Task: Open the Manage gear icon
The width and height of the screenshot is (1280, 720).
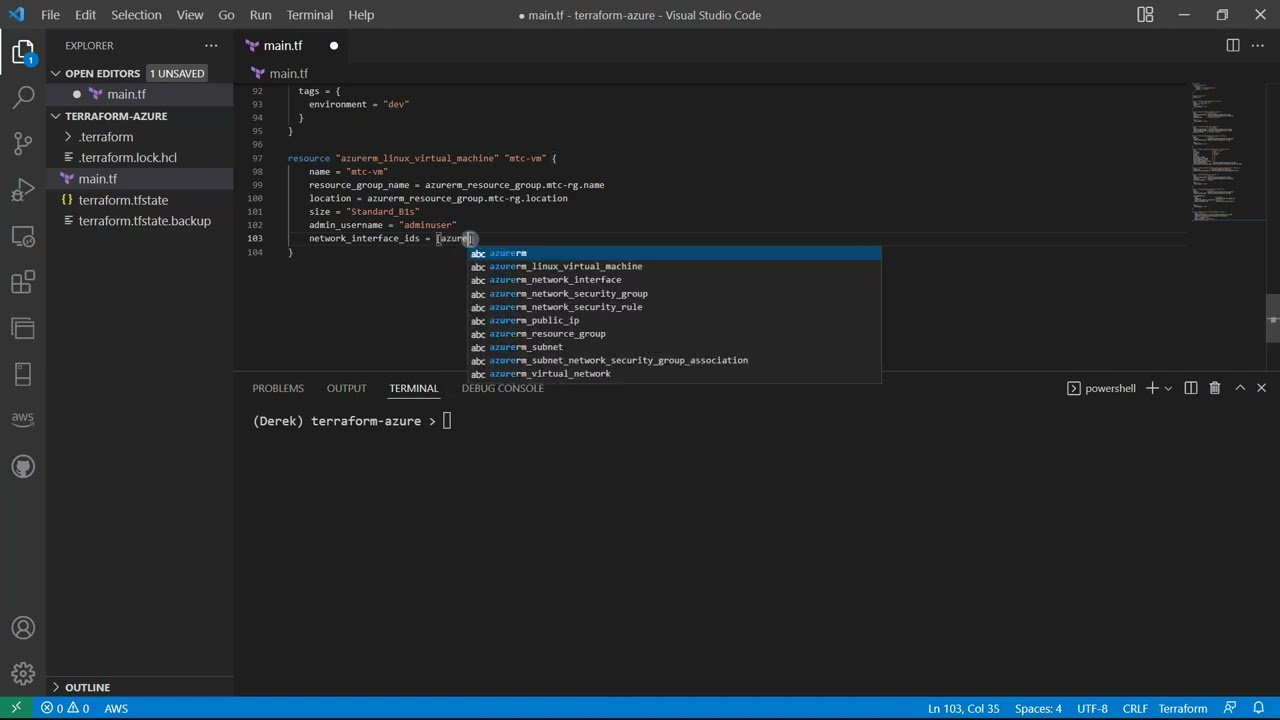Action: (x=23, y=674)
